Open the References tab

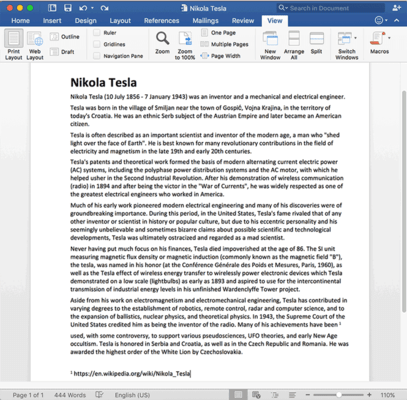coord(162,21)
